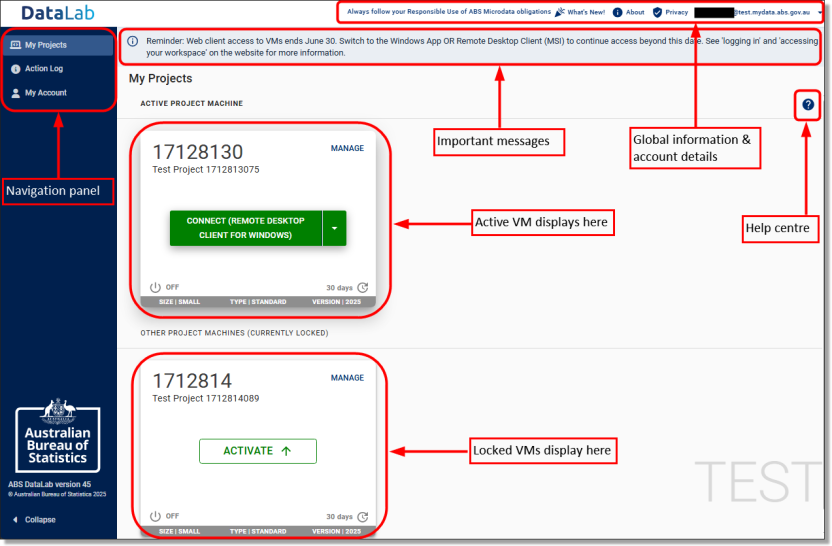Open the About link in the header
This screenshot has height=546, width=832.
(x=635, y=12)
